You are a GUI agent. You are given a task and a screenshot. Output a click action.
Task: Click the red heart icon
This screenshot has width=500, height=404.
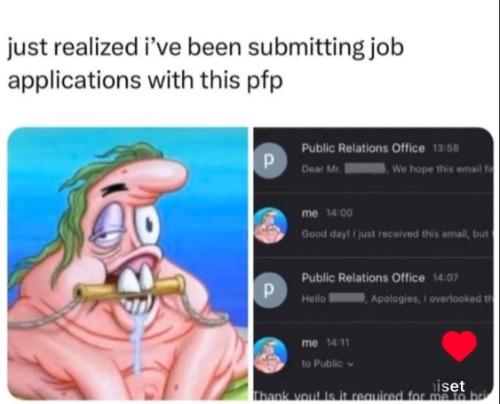459,346
